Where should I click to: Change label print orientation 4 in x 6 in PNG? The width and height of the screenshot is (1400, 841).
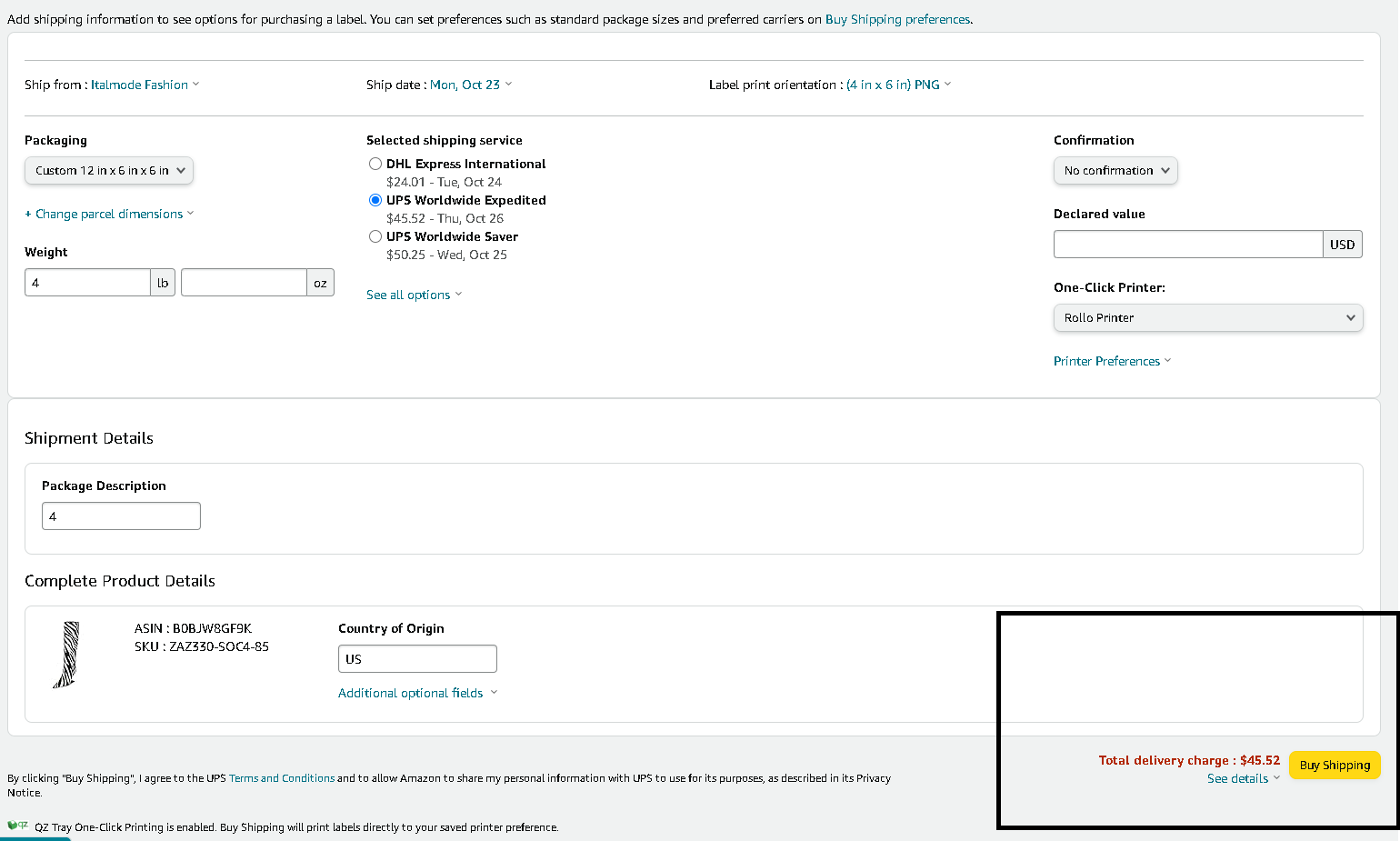[898, 85]
